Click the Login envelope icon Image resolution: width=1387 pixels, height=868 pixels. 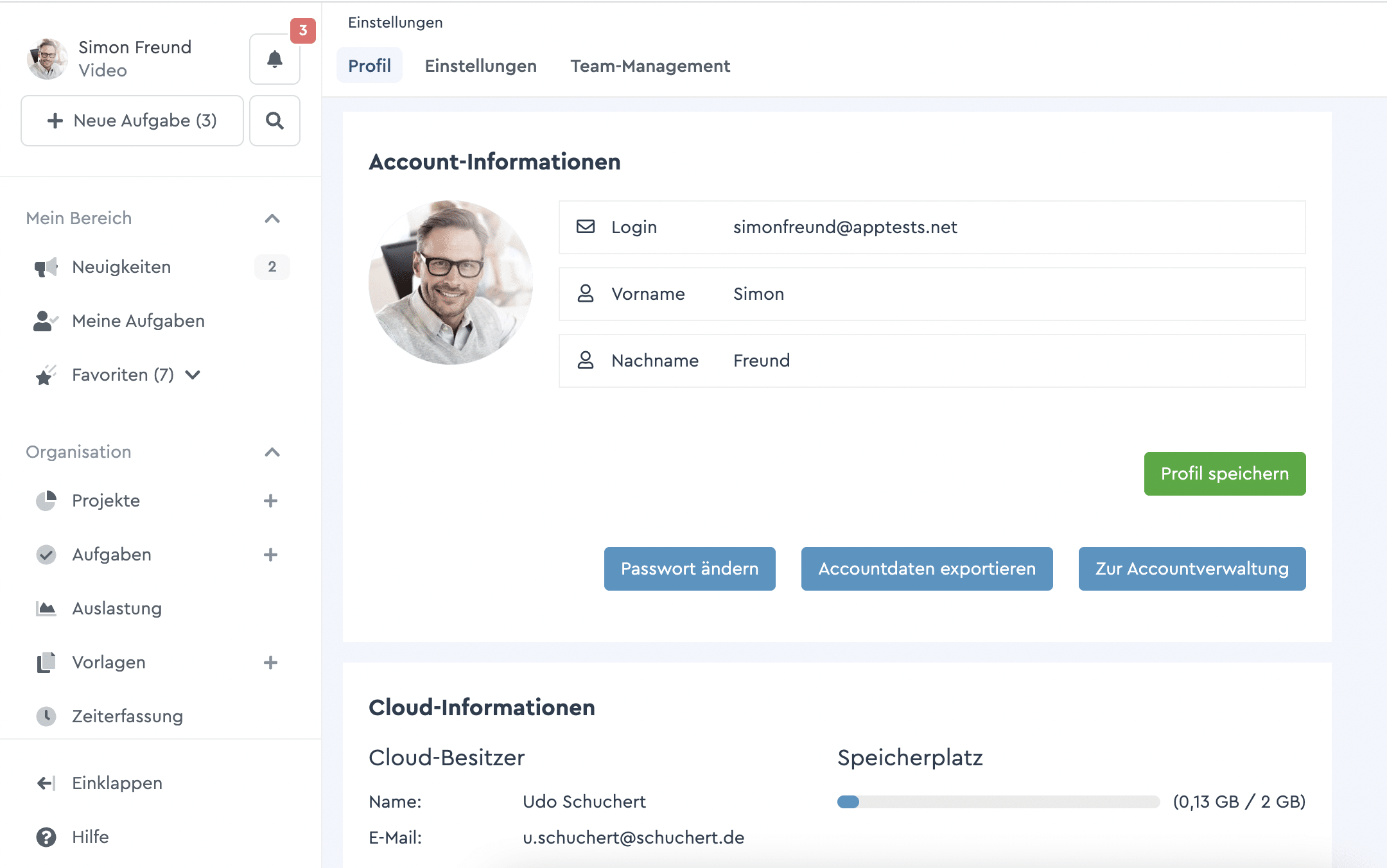pos(586,227)
